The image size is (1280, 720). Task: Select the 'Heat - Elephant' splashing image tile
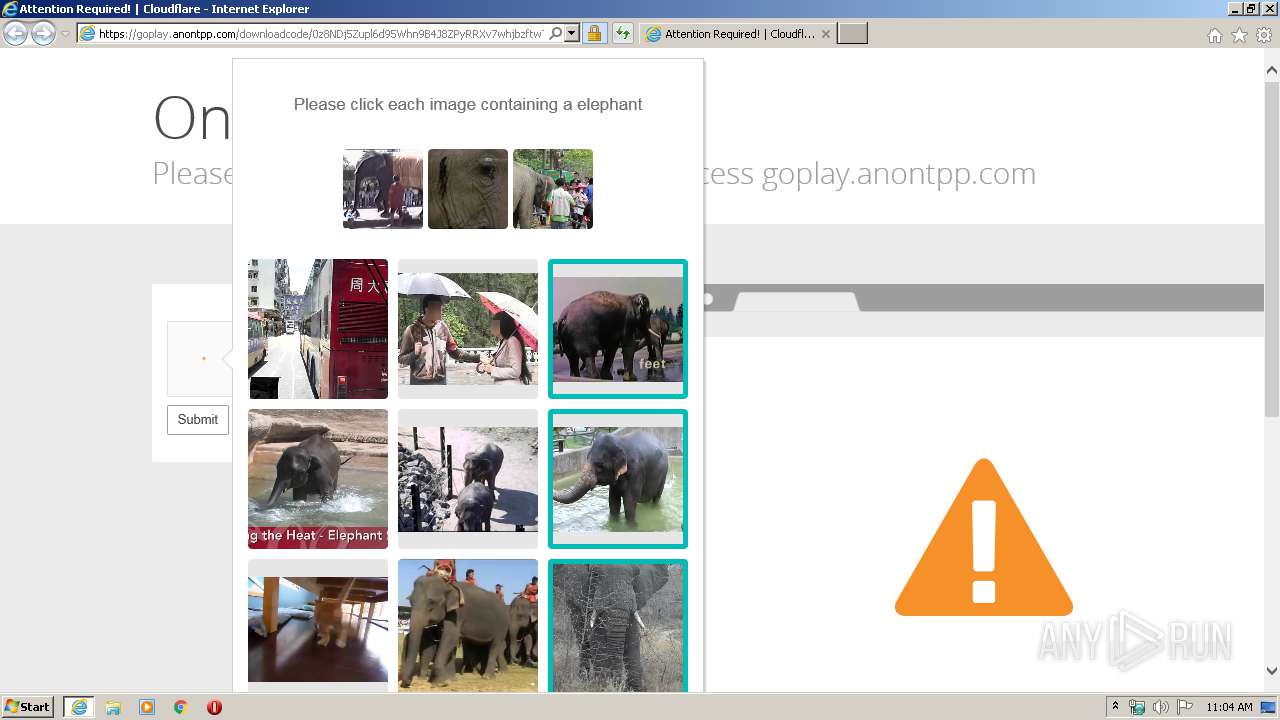click(x=318, y=479)
